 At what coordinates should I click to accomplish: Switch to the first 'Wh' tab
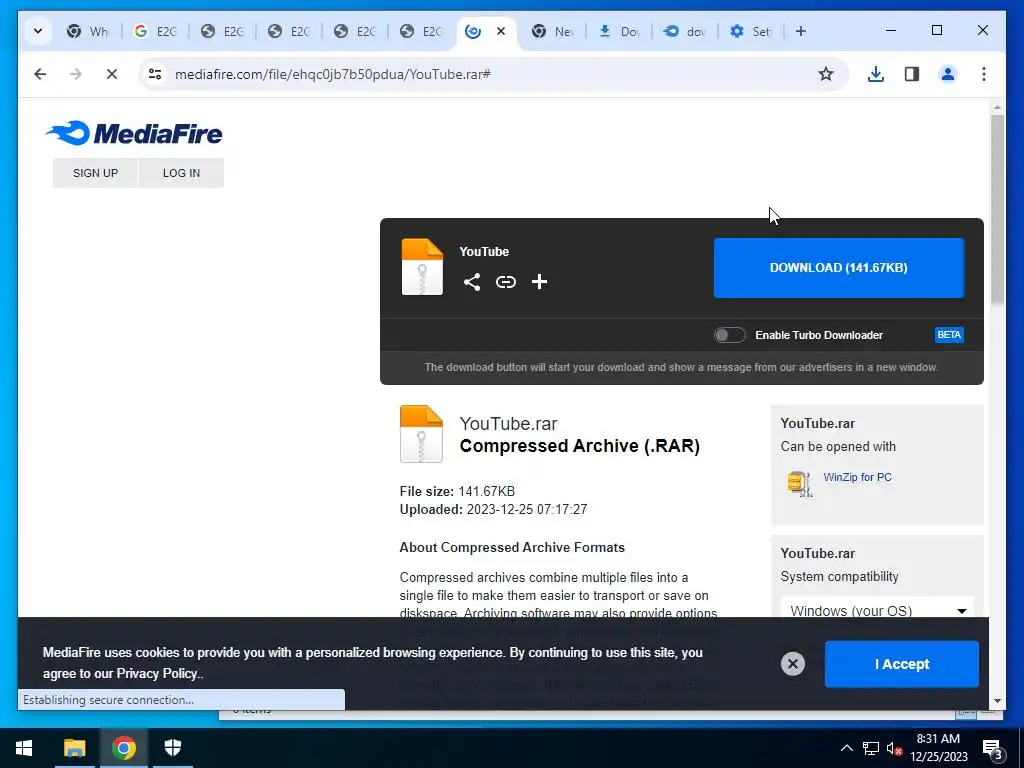click(x=88, y=31)
